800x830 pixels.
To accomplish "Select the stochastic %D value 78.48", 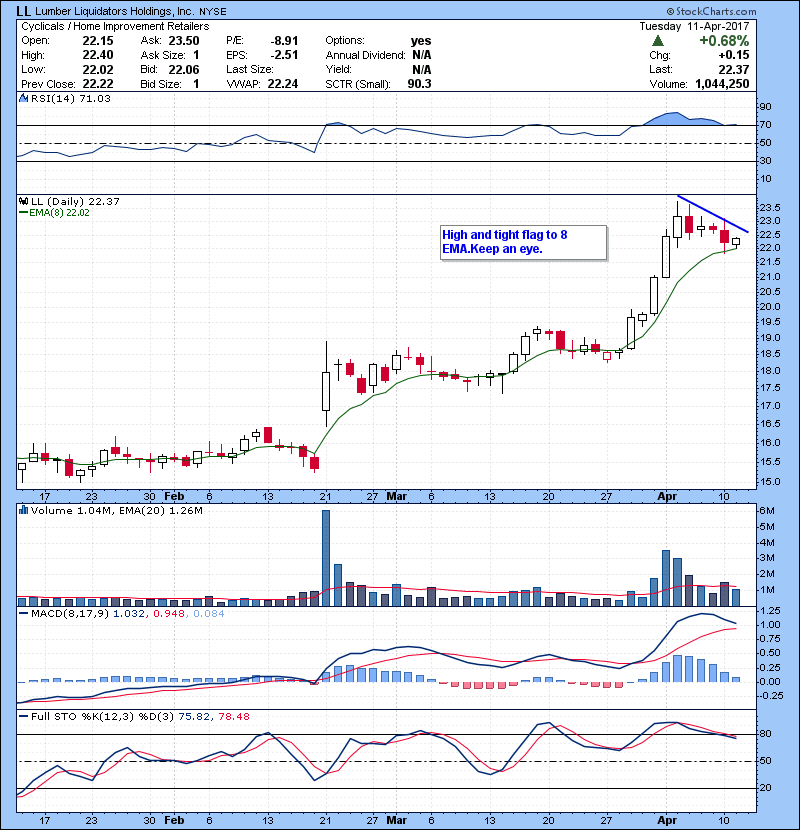I will point(233,717).
